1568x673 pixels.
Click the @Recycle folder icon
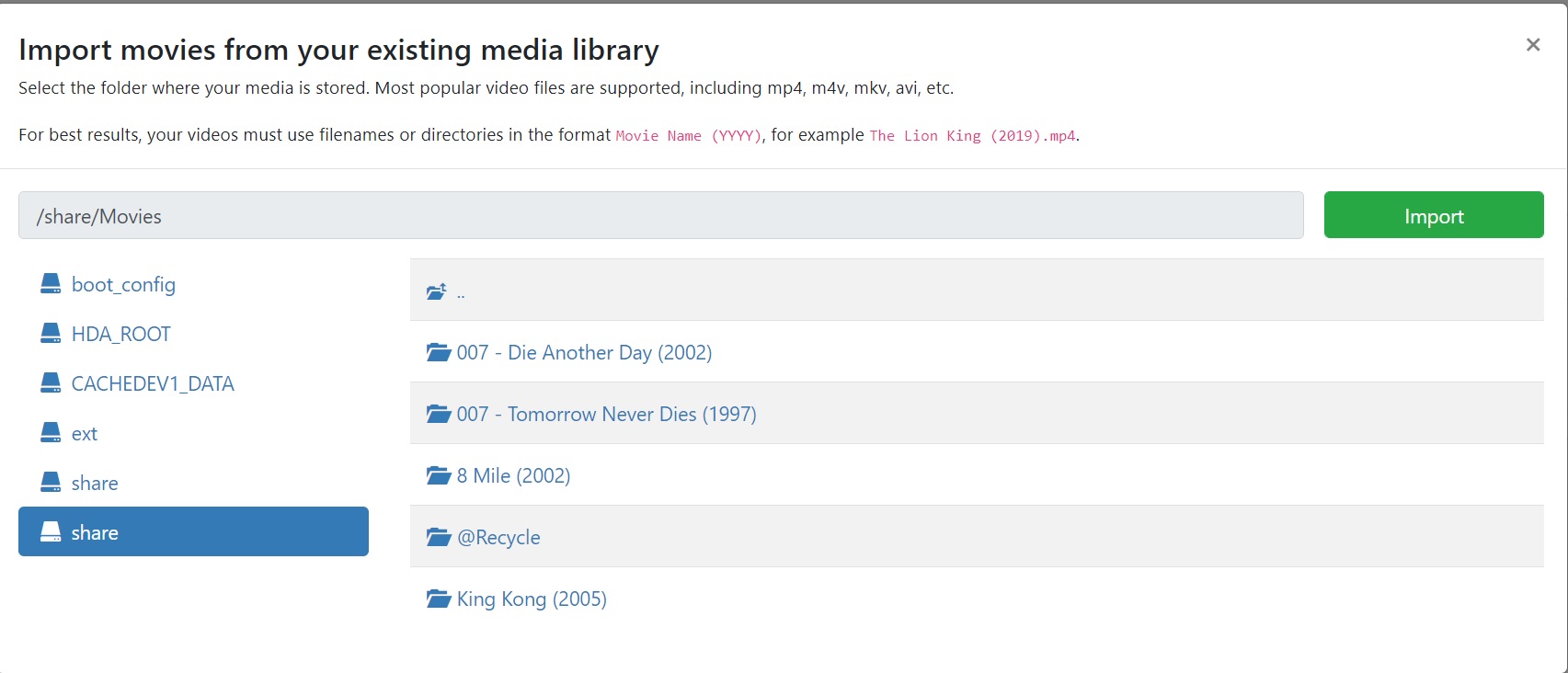tap(439, 538)
